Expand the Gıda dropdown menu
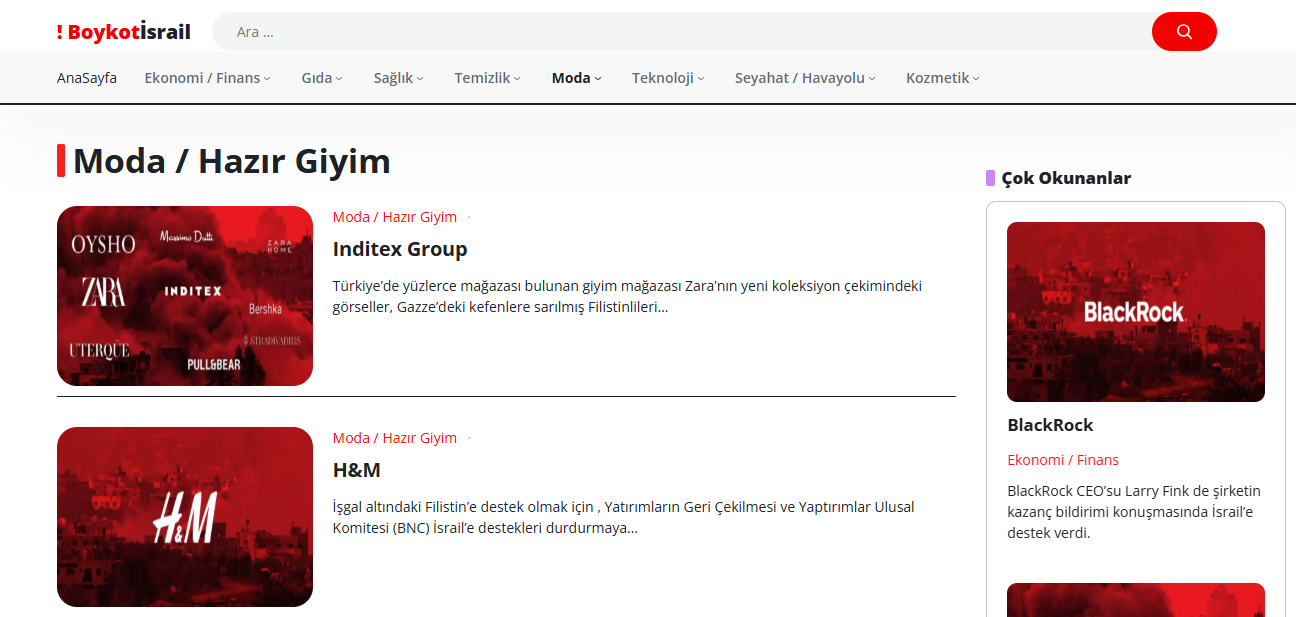This screenshot has width=1296, height=617. pyautogui.click(x=322, y=78)
